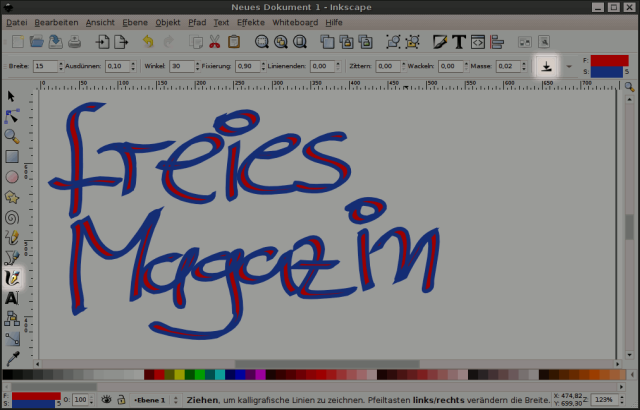640x410 pixels.
Task: Click the Breite width input field
Action: (x=45, y=66)
